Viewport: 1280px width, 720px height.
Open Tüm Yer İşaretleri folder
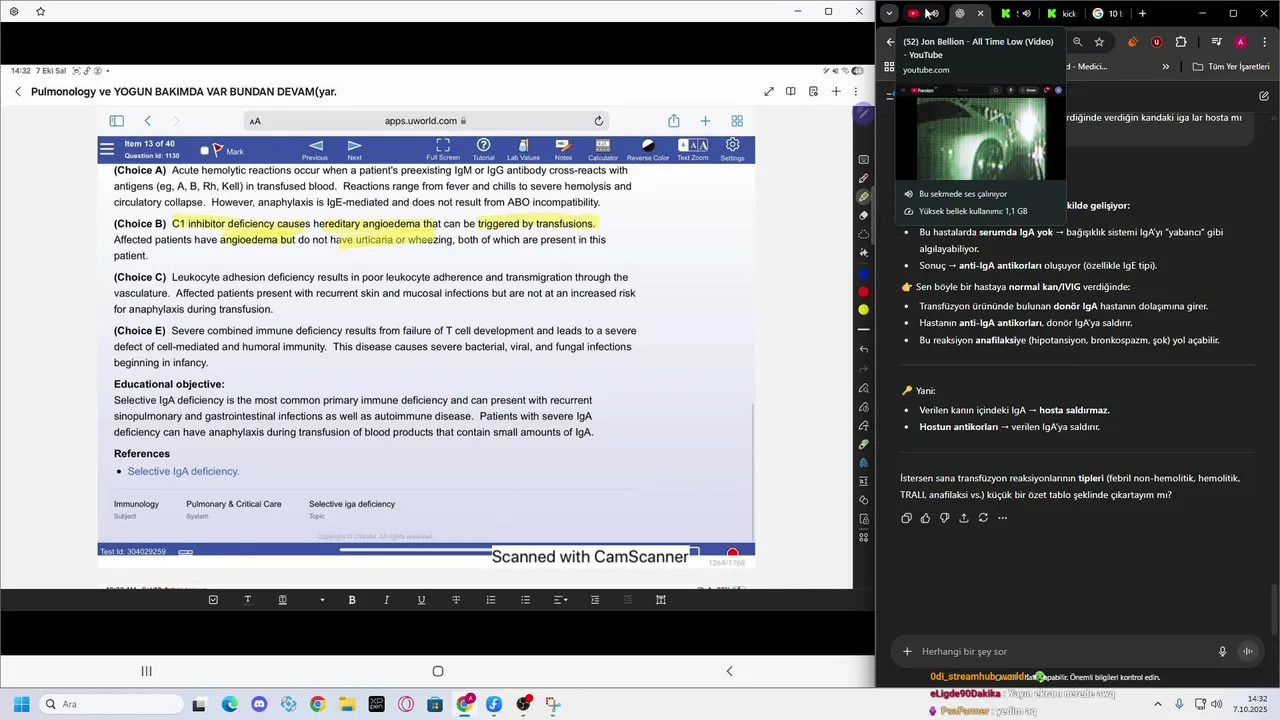1231,67
